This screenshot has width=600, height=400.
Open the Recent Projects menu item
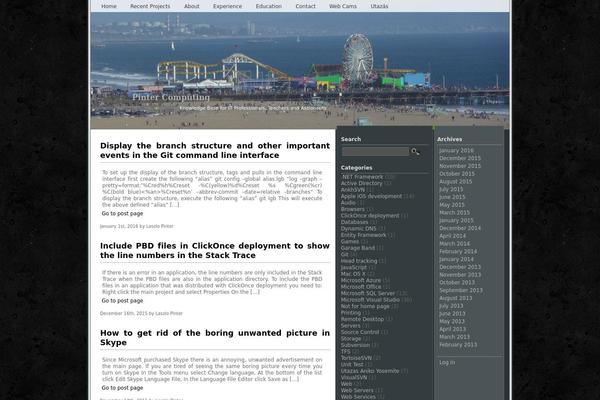click(150, 6)
